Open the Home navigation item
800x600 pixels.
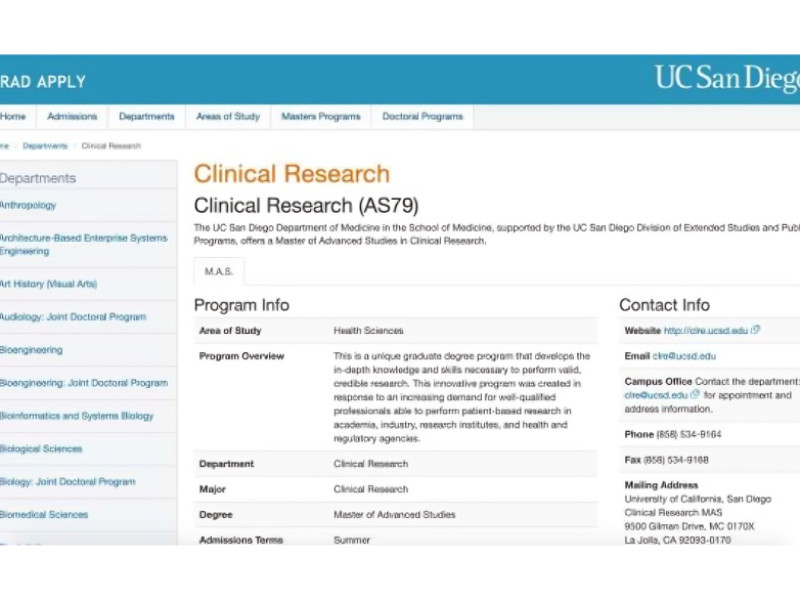coord(13,117)
